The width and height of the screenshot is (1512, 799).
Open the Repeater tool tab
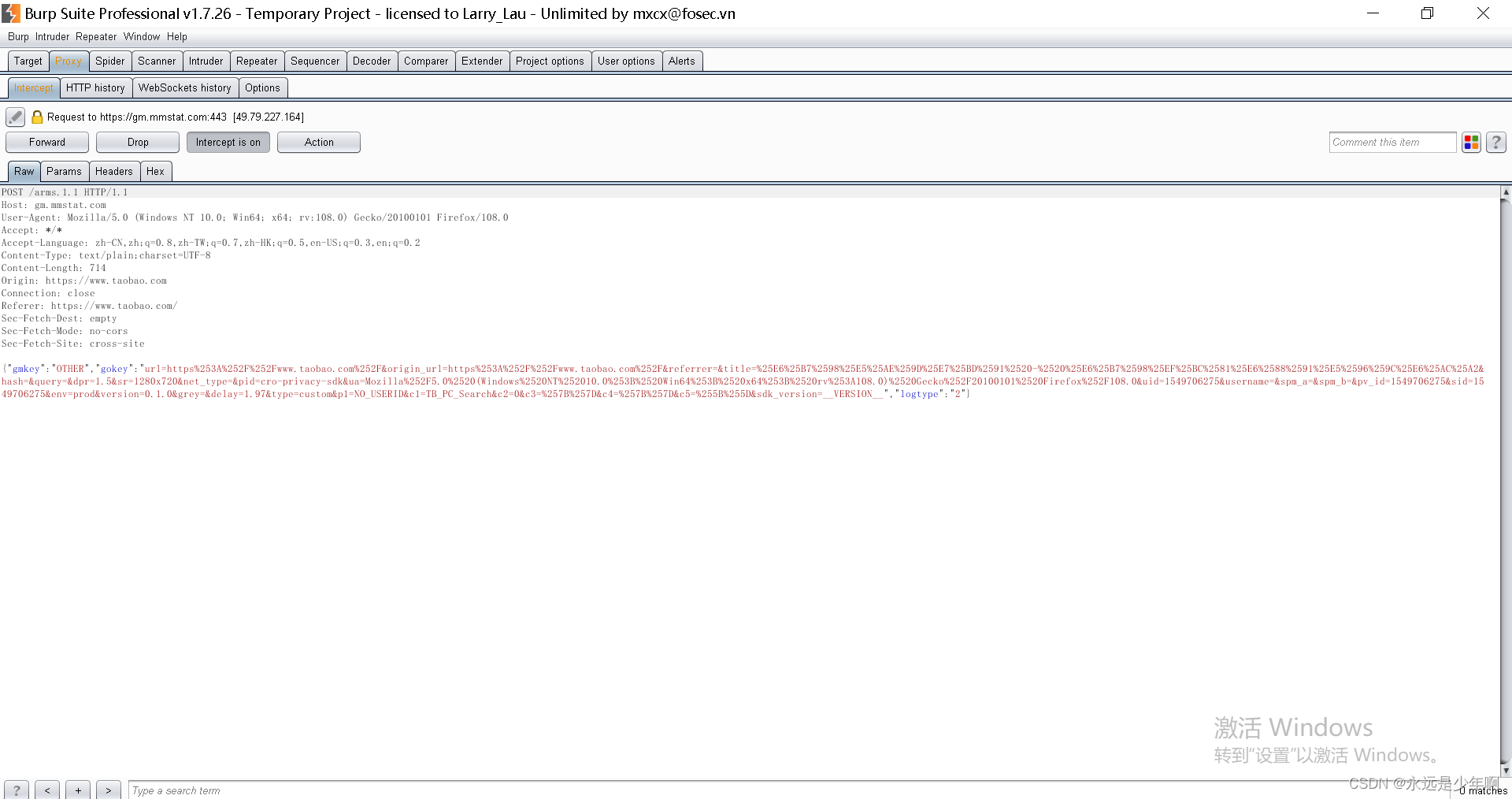point(257,61)
